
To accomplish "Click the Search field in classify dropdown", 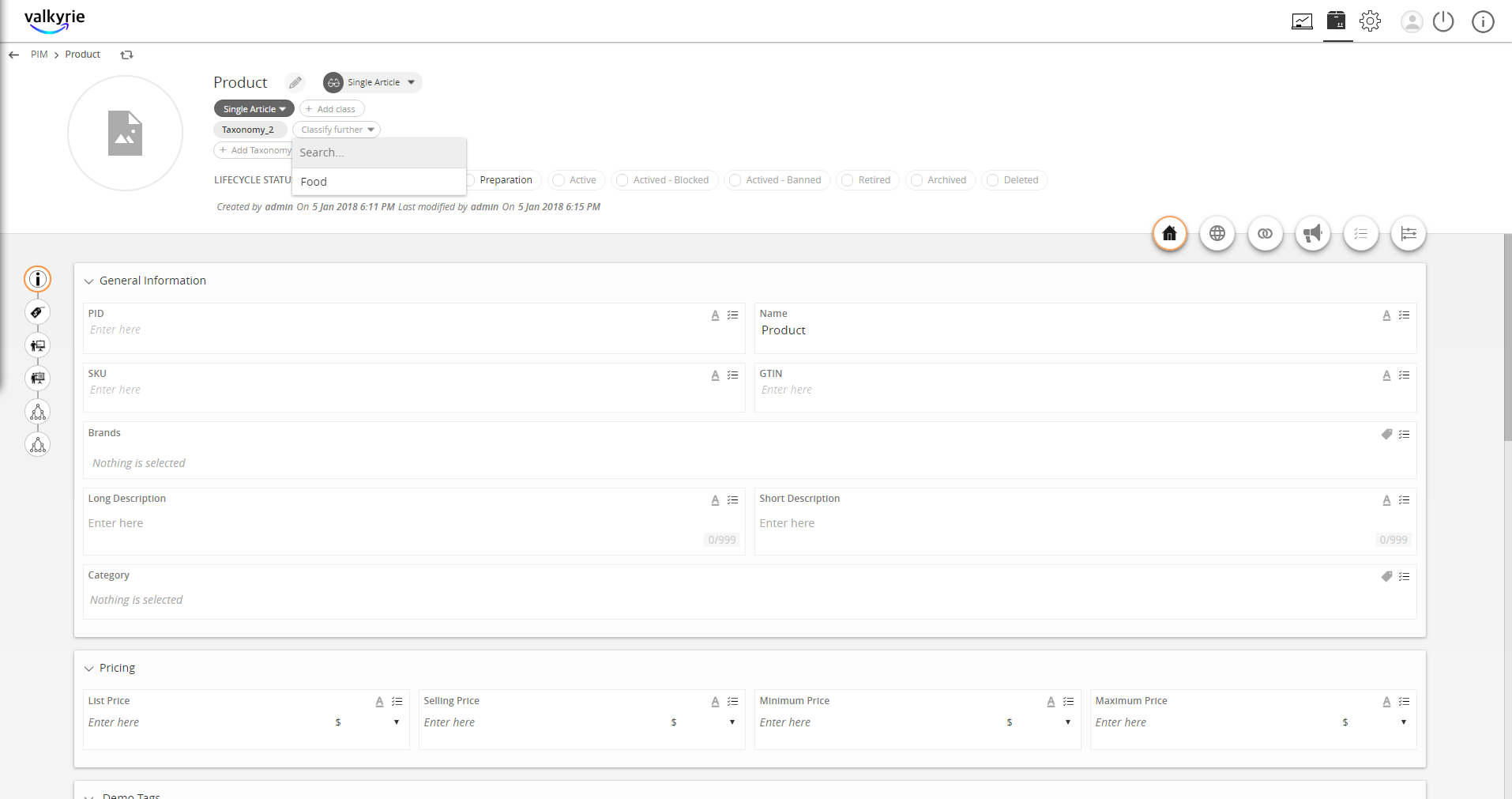I will [x=379, y=153].
